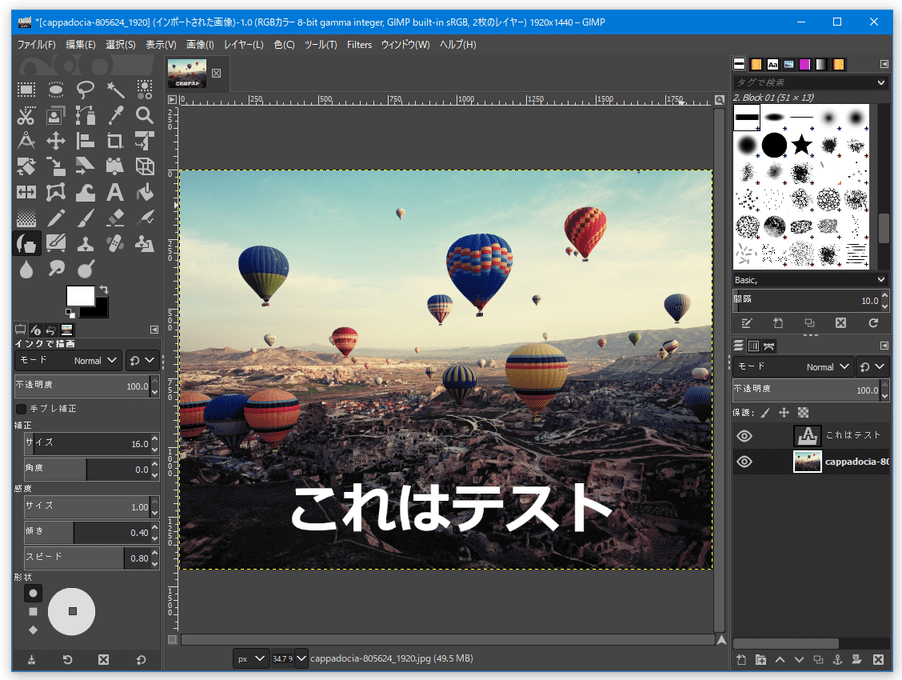Switch to the Paths tab in layers dock
This screenshot has width=902, height=680.
[x=769, y=346]
